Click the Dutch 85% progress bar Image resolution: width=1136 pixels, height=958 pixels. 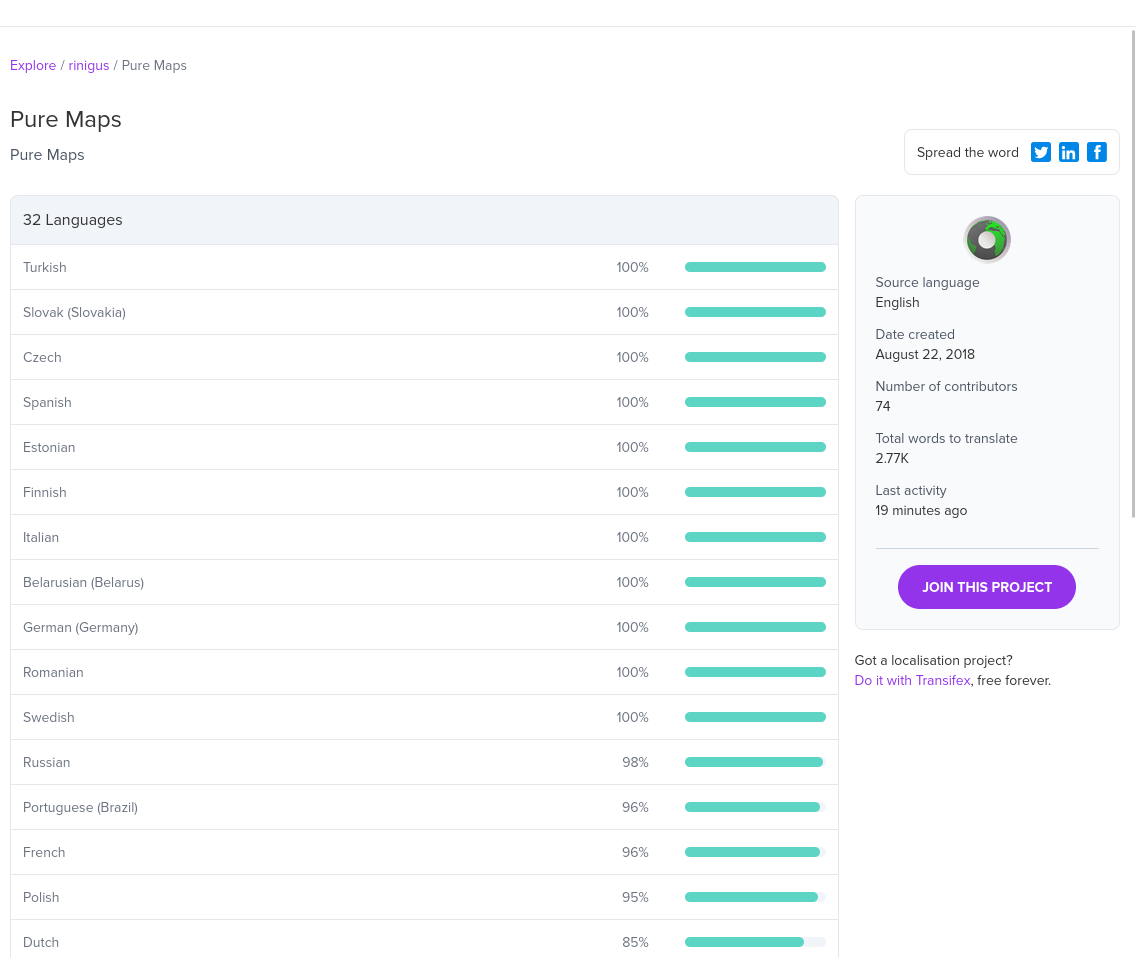[x=755, y=942]
